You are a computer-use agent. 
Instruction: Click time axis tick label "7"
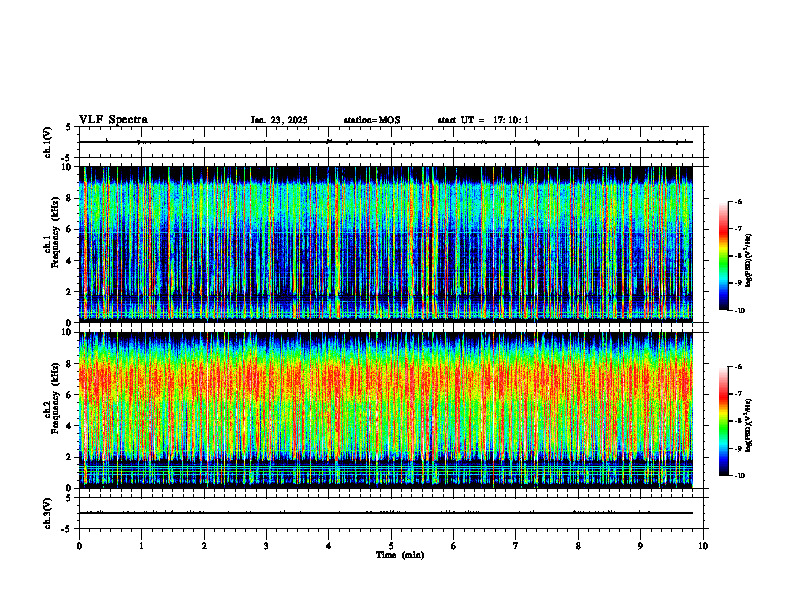(516, 546)
